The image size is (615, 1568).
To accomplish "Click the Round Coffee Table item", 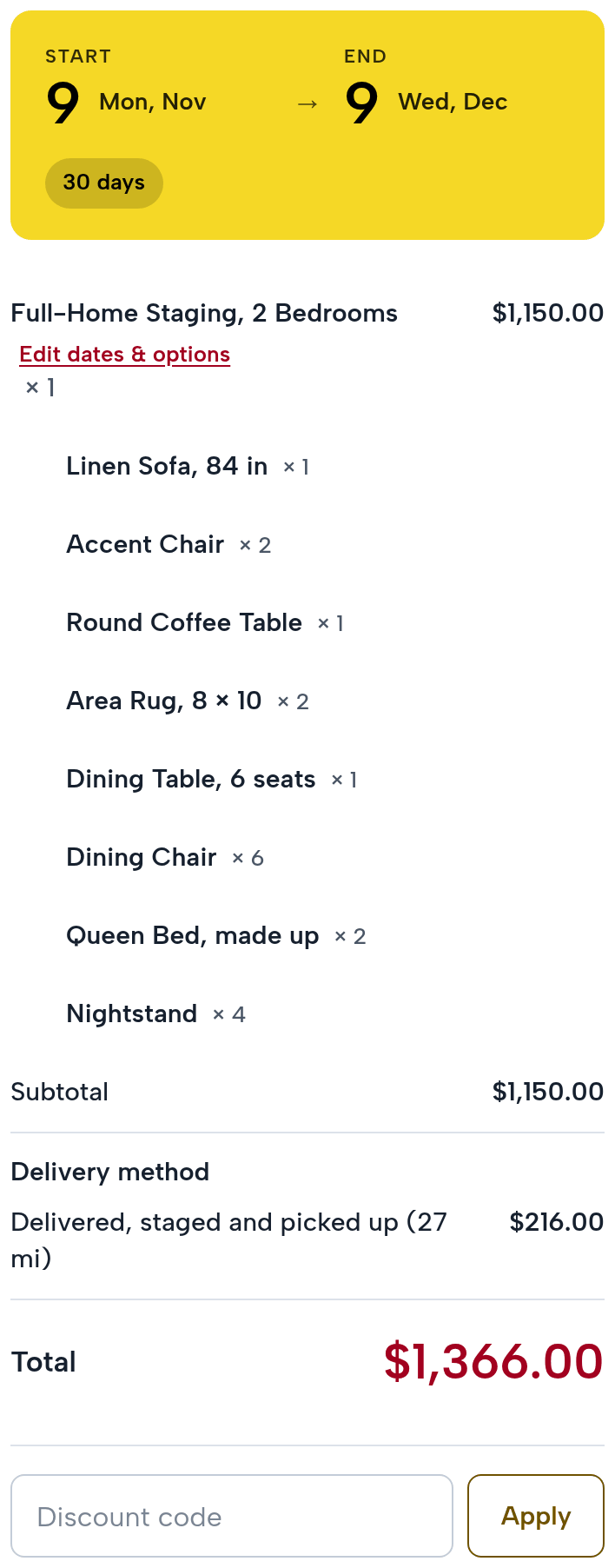I will point(184,622).
